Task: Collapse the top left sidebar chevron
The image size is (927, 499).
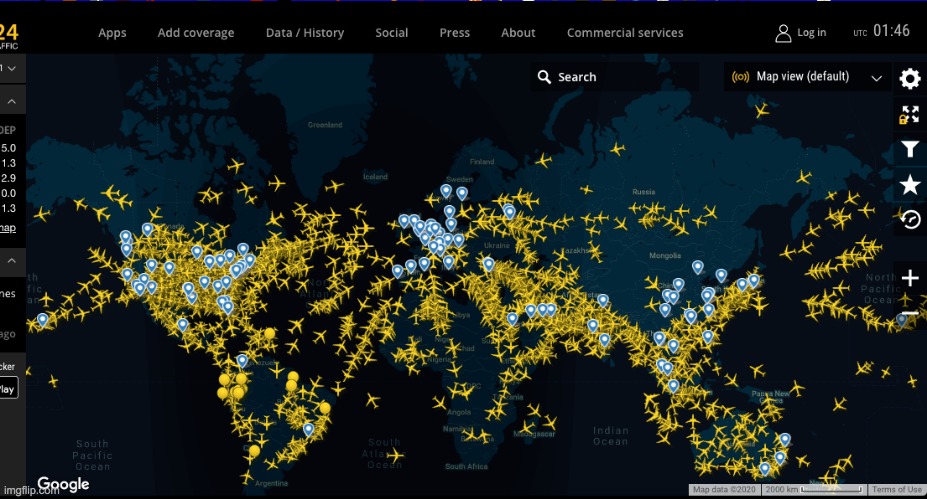Action: tap(12, 68)
